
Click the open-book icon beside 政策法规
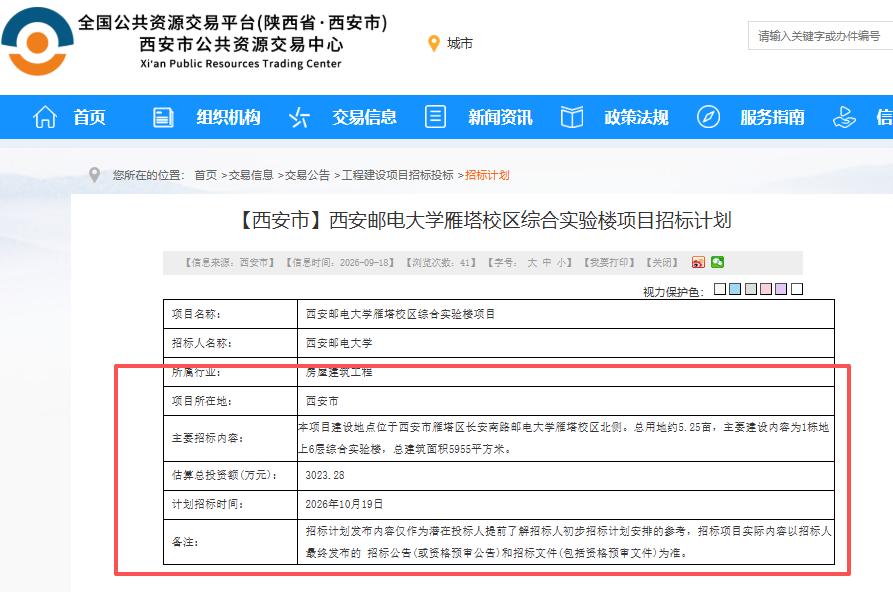(x=572, y=117)
